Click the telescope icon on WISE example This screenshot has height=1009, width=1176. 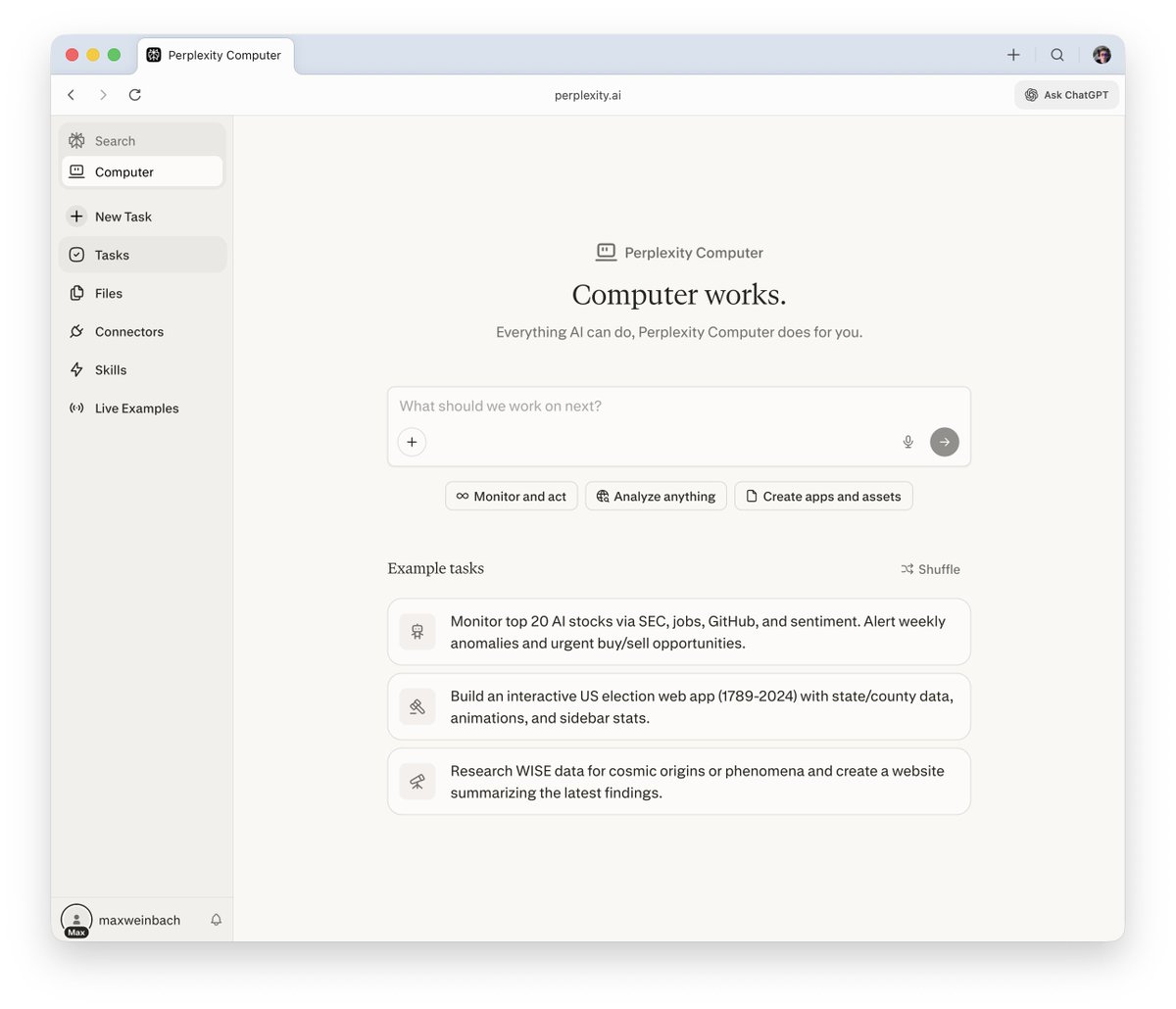(417, 782)
